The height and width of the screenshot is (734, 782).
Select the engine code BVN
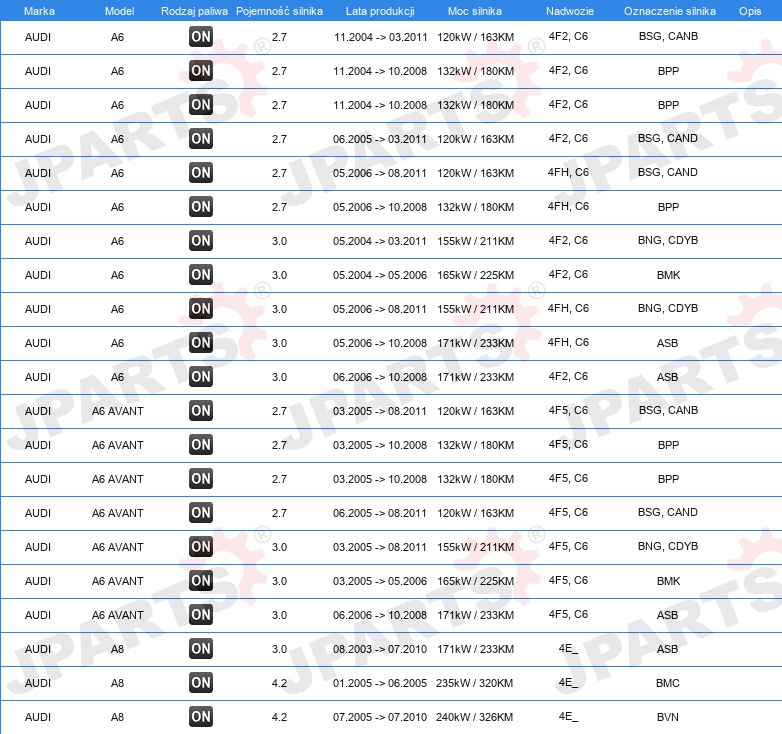tap(667, 717)
